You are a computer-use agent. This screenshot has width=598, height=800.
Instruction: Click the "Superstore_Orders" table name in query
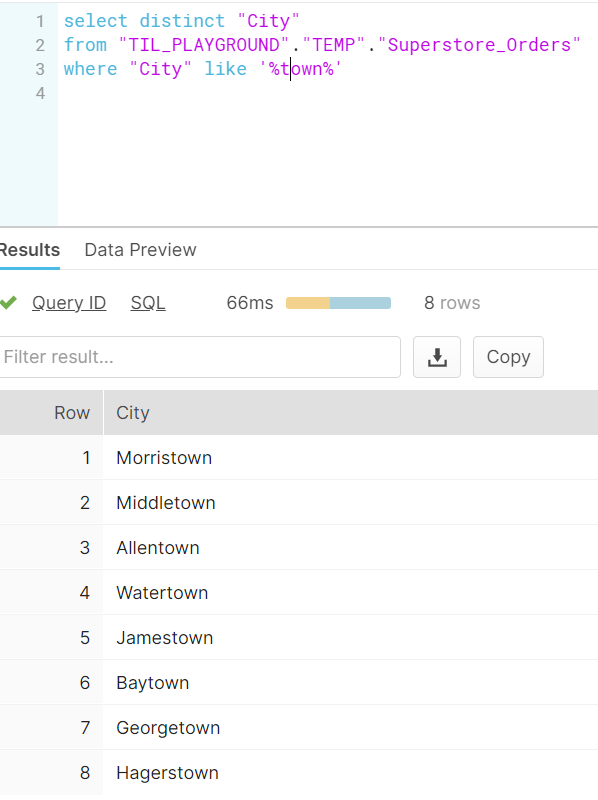[x=479, y=45]
